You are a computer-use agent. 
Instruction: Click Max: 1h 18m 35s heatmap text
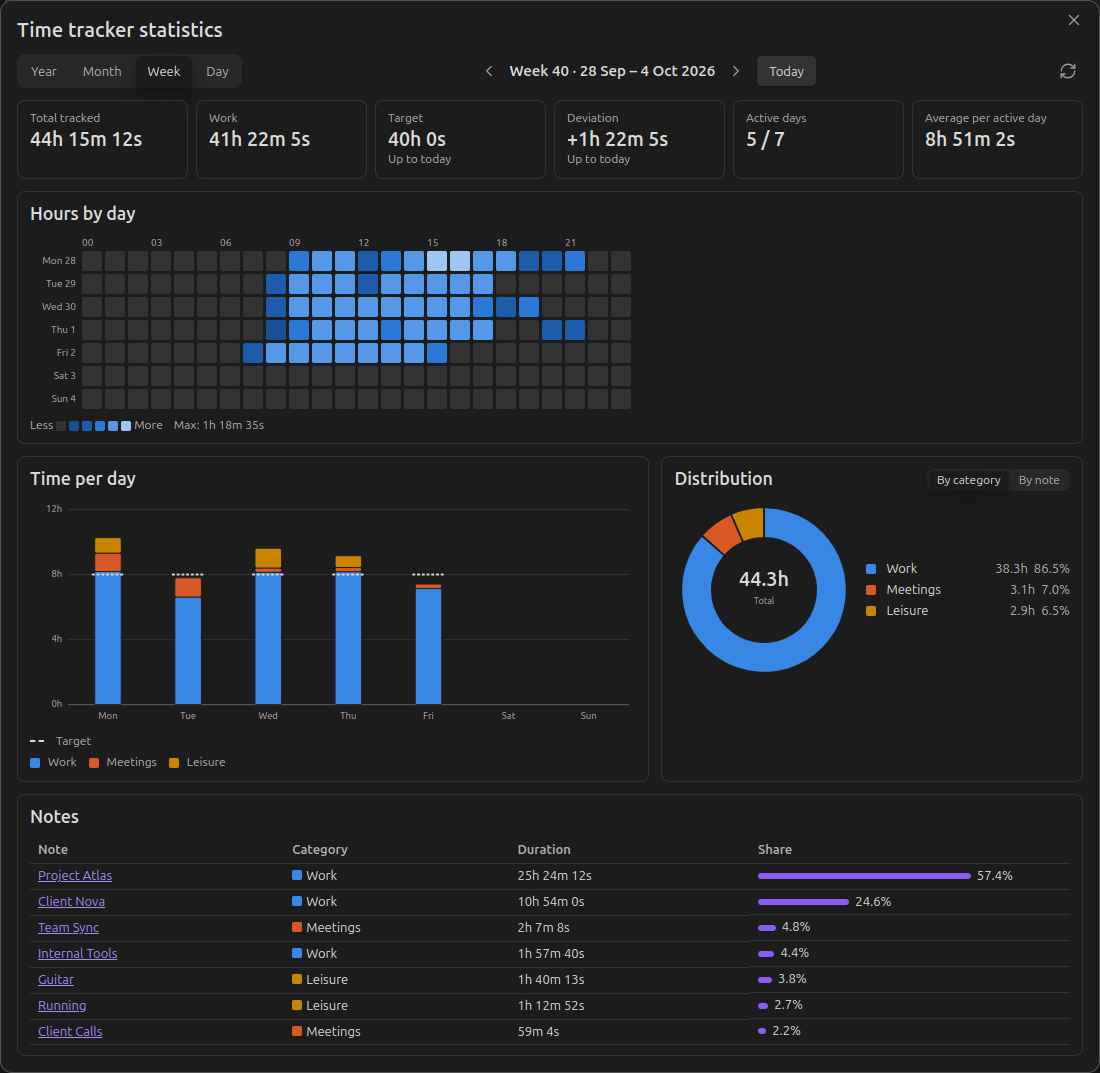tap(219, 426)
